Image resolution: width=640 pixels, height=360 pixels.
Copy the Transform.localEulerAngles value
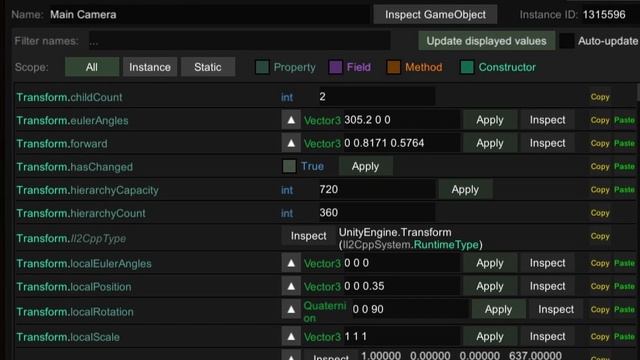600,263
